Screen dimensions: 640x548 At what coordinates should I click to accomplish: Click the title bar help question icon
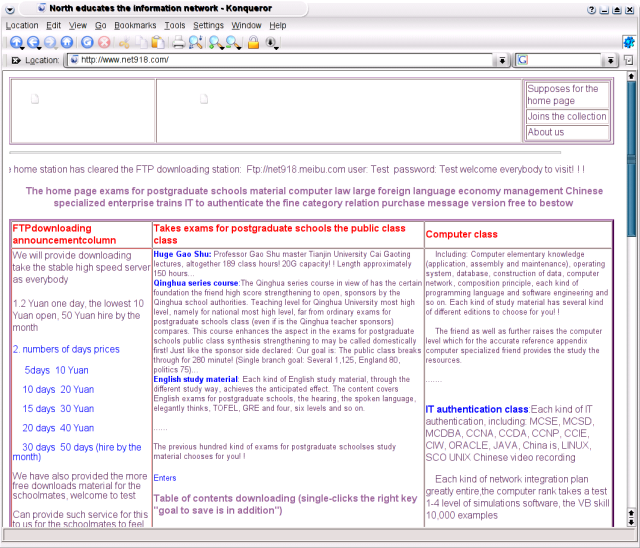click(x=591, y=10)
